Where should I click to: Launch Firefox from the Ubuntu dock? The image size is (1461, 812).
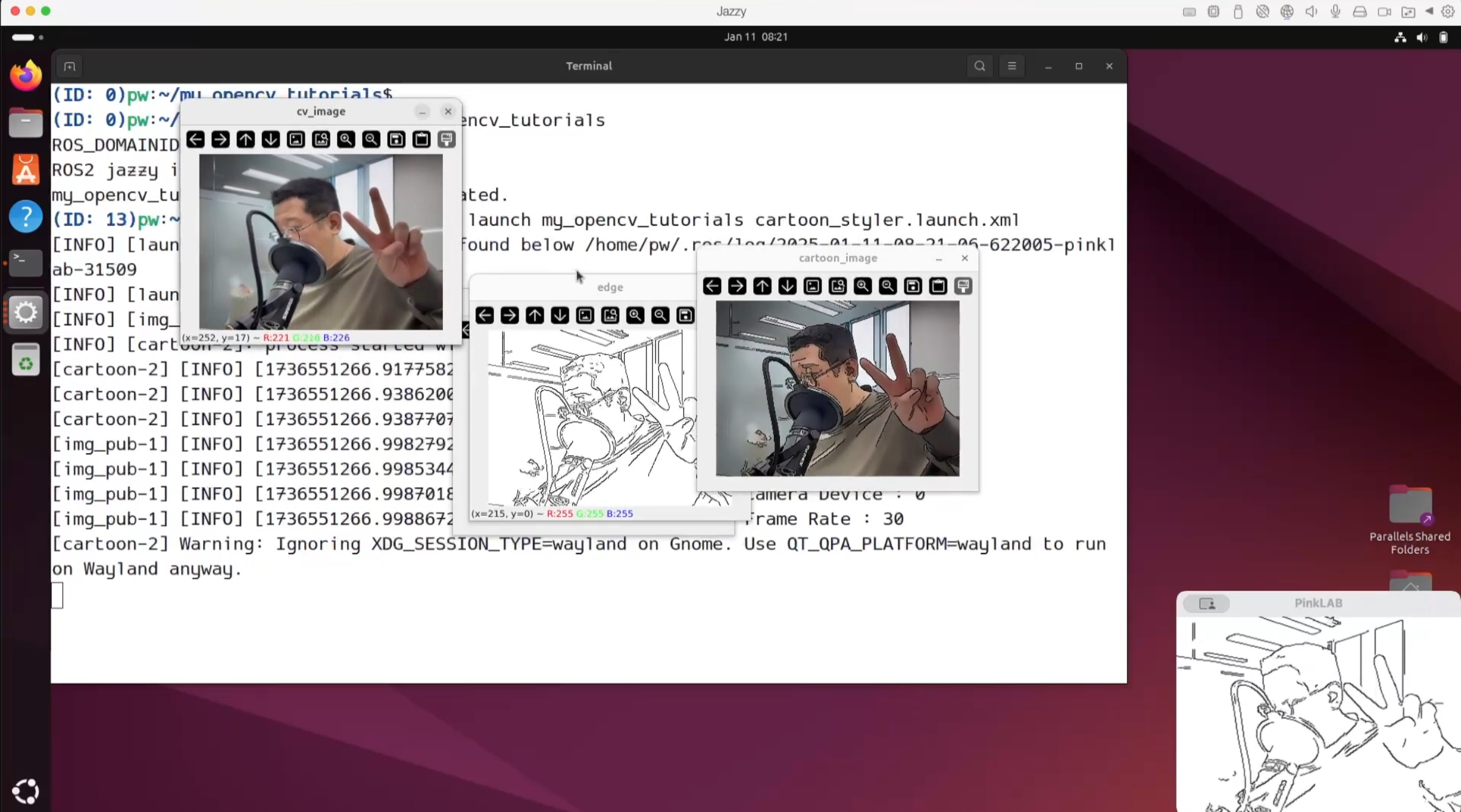(x=26, y=76)
